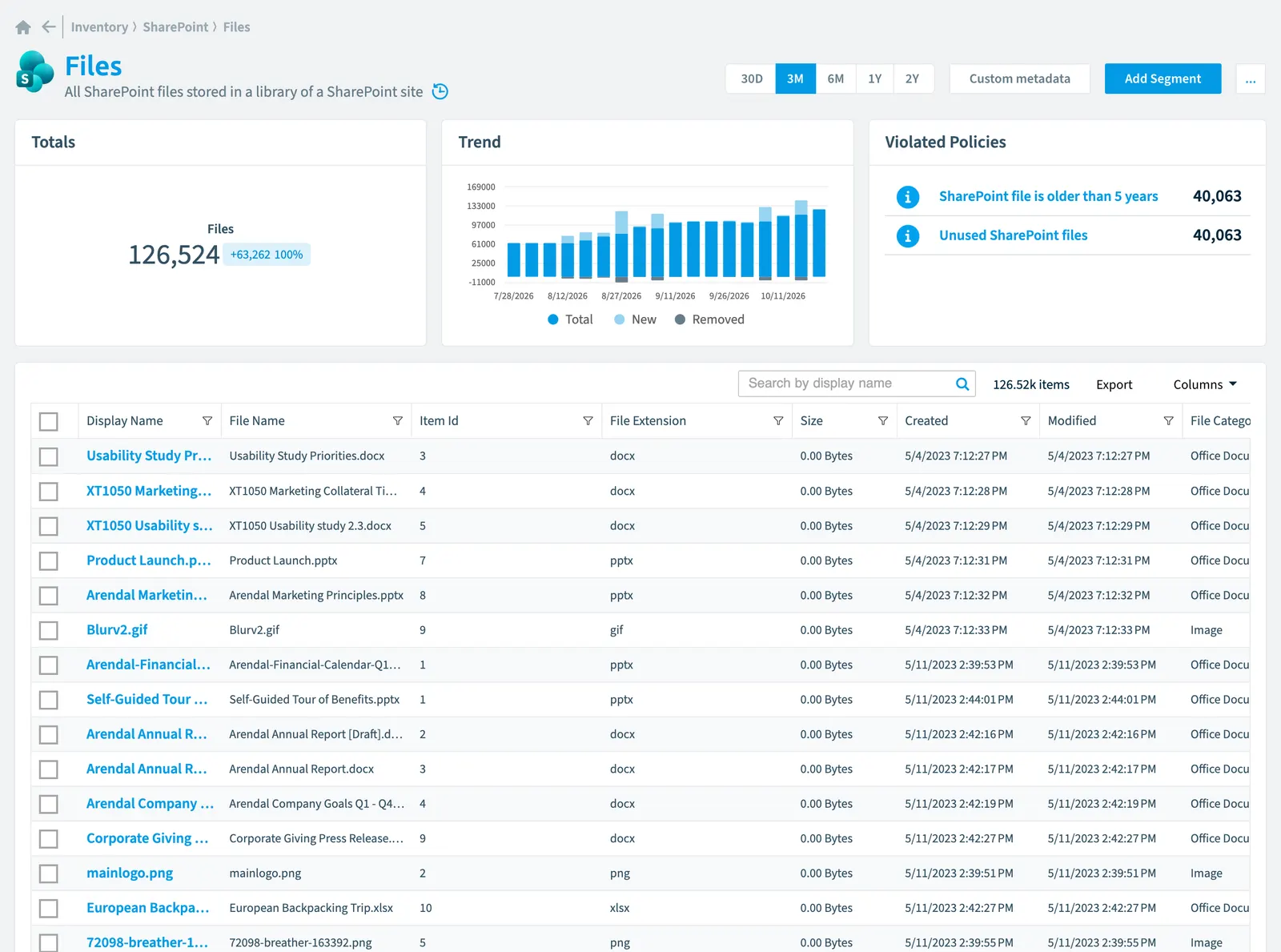1281x952 pixels.
Task: Open the Created column filter
Action: pyautogui.click(x=1026, y=421)
